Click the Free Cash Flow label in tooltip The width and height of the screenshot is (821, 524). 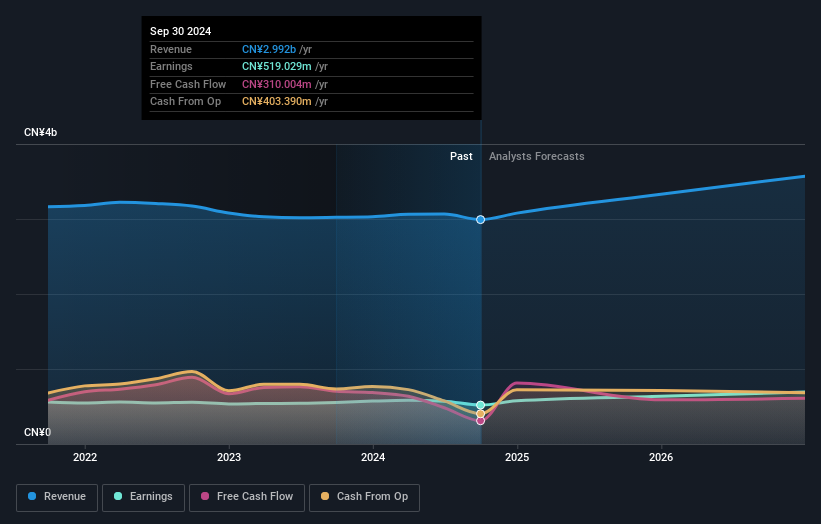coord(188,84)
